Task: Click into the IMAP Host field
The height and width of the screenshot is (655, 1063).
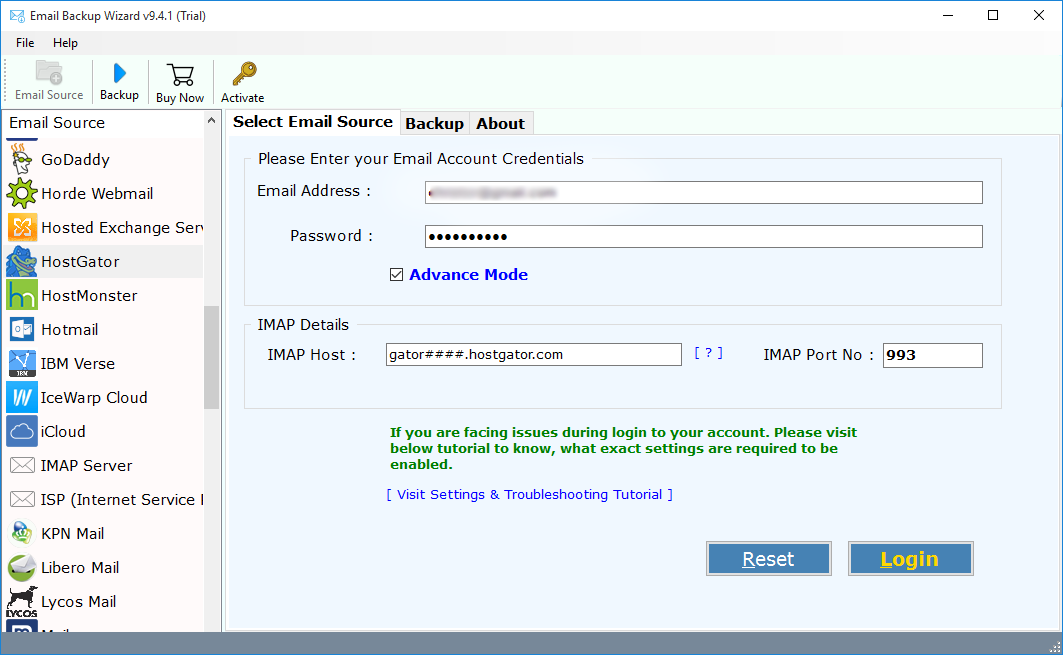Action: 534,355
